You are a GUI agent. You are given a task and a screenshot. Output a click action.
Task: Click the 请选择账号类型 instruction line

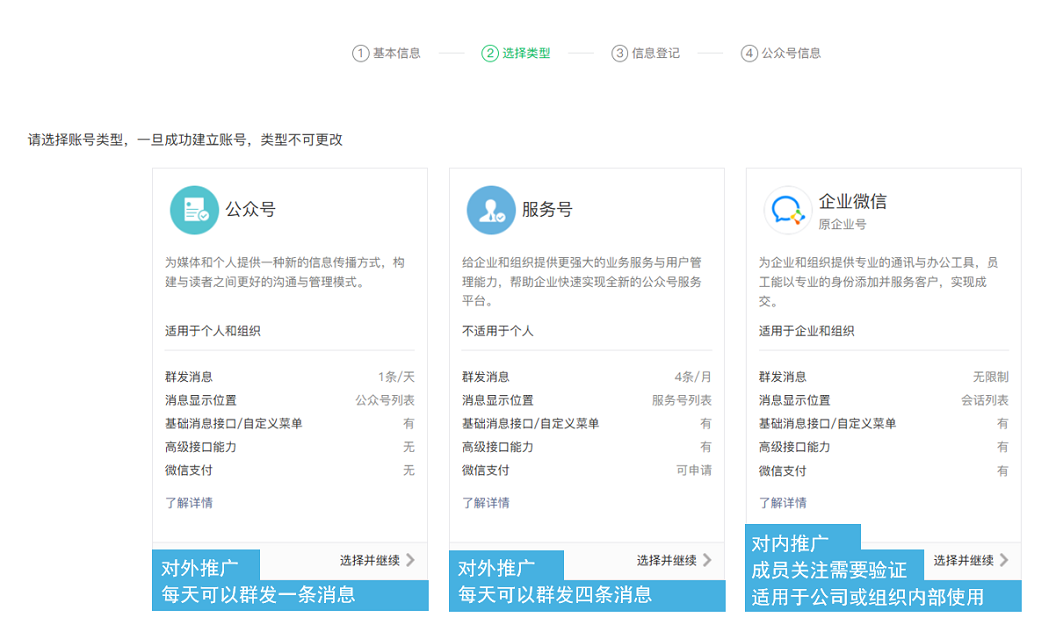(185, 139)
